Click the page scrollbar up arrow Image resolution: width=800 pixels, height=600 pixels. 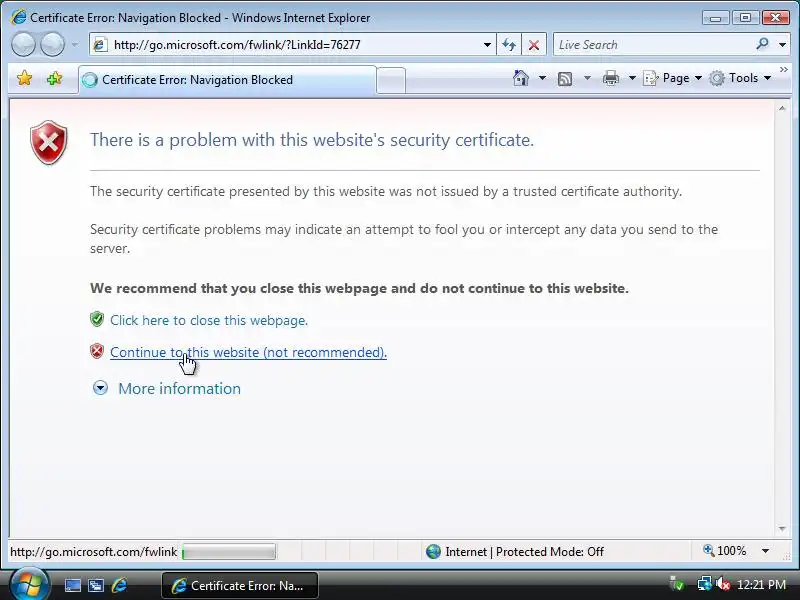coord(782,109)
